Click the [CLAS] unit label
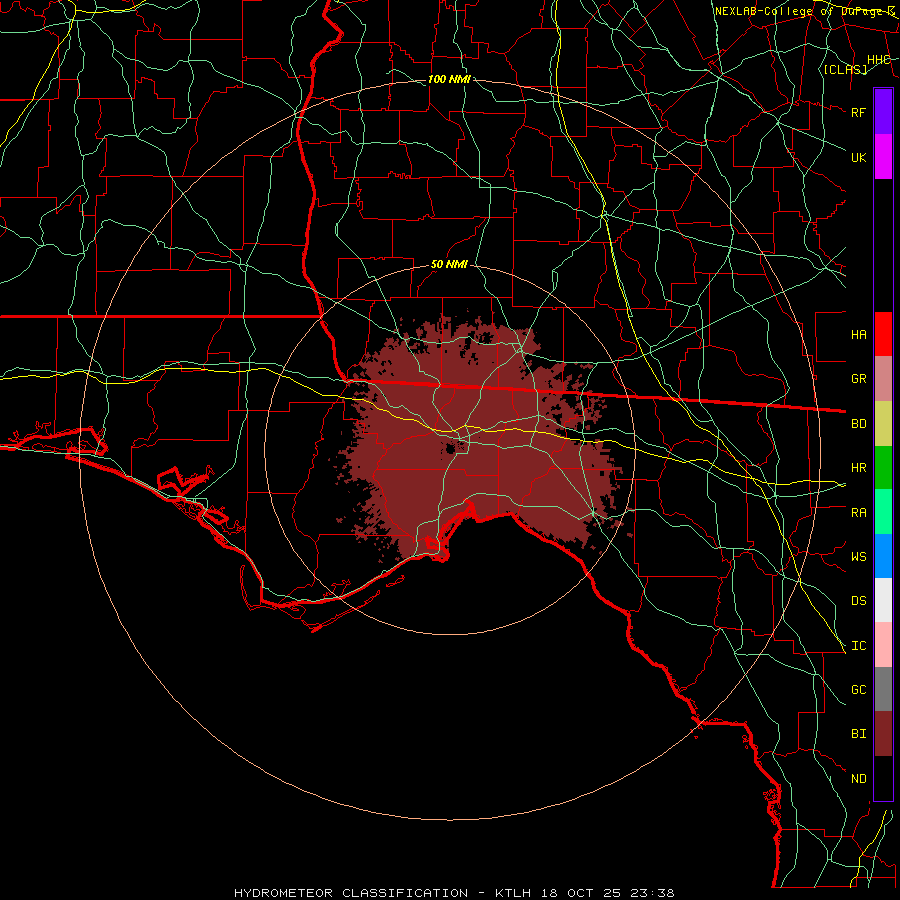Screen dimensions: 900x900 [x=845, y=69]
